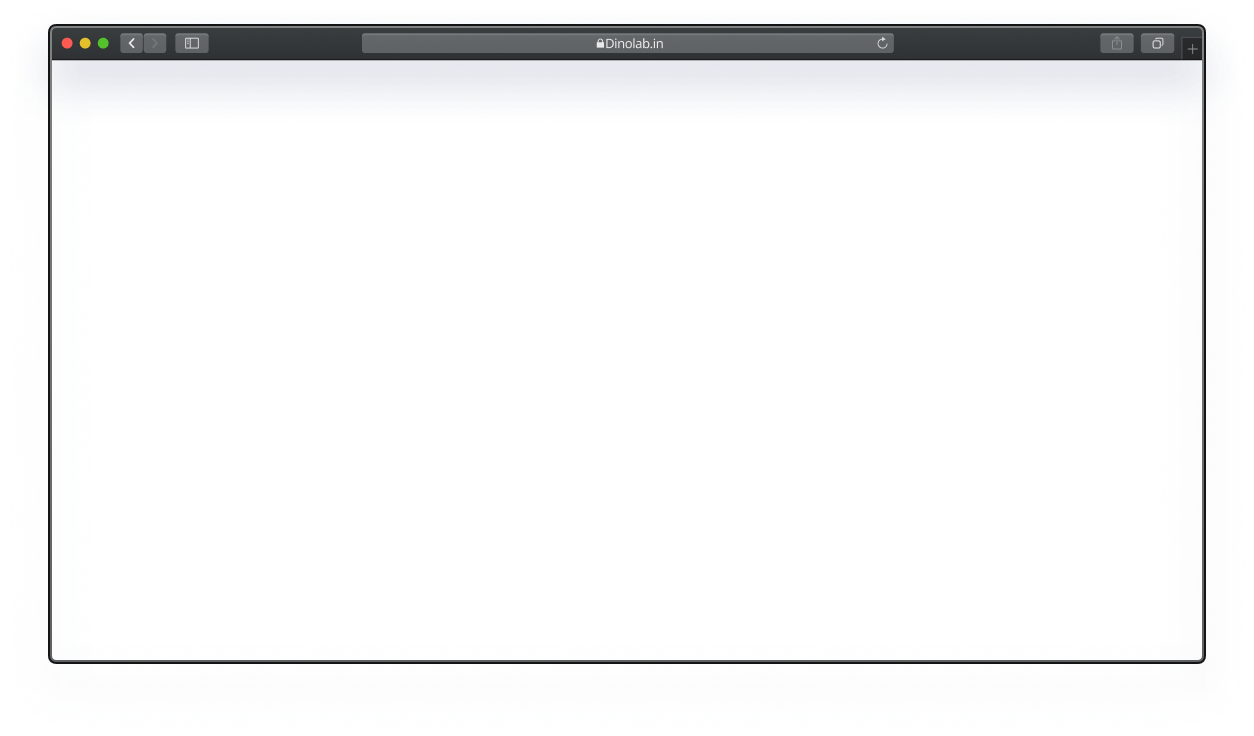
Task: Open a new tab with plus button
Action: tap(1192, 49)
